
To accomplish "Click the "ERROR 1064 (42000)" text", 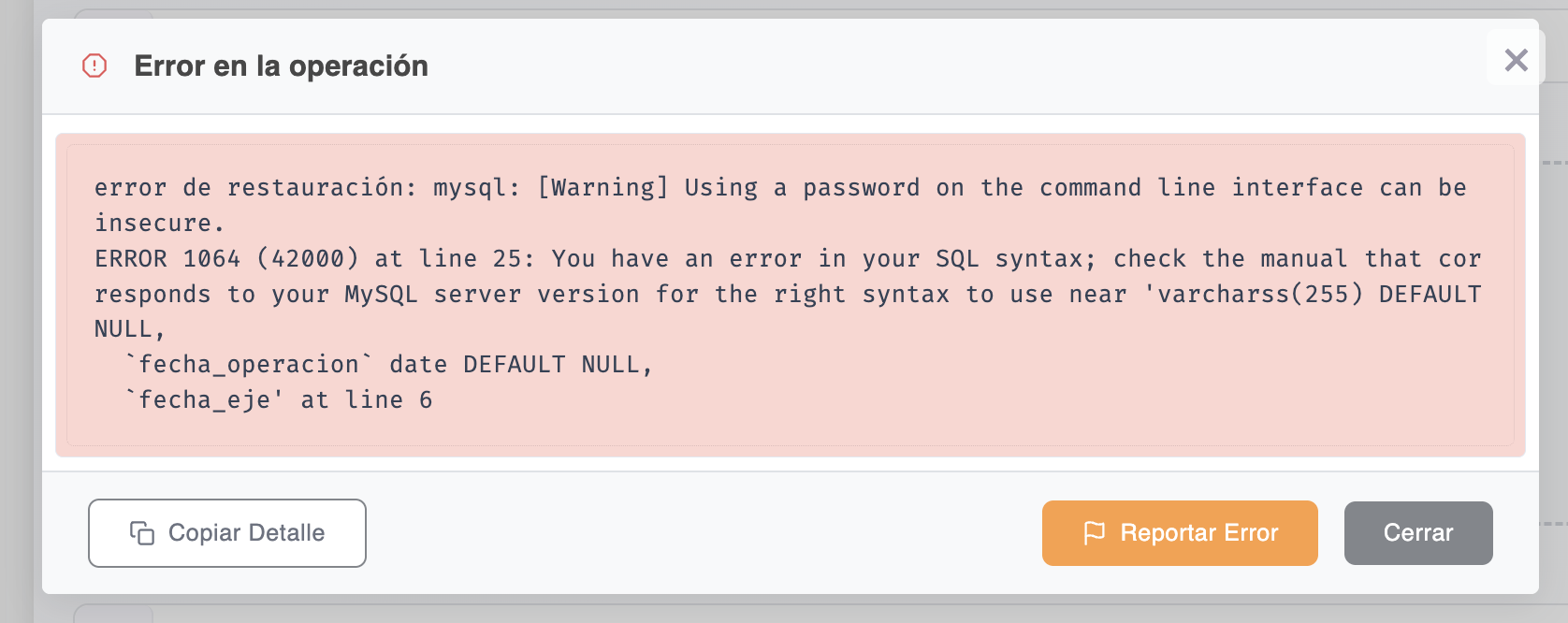I will point(226,259).
